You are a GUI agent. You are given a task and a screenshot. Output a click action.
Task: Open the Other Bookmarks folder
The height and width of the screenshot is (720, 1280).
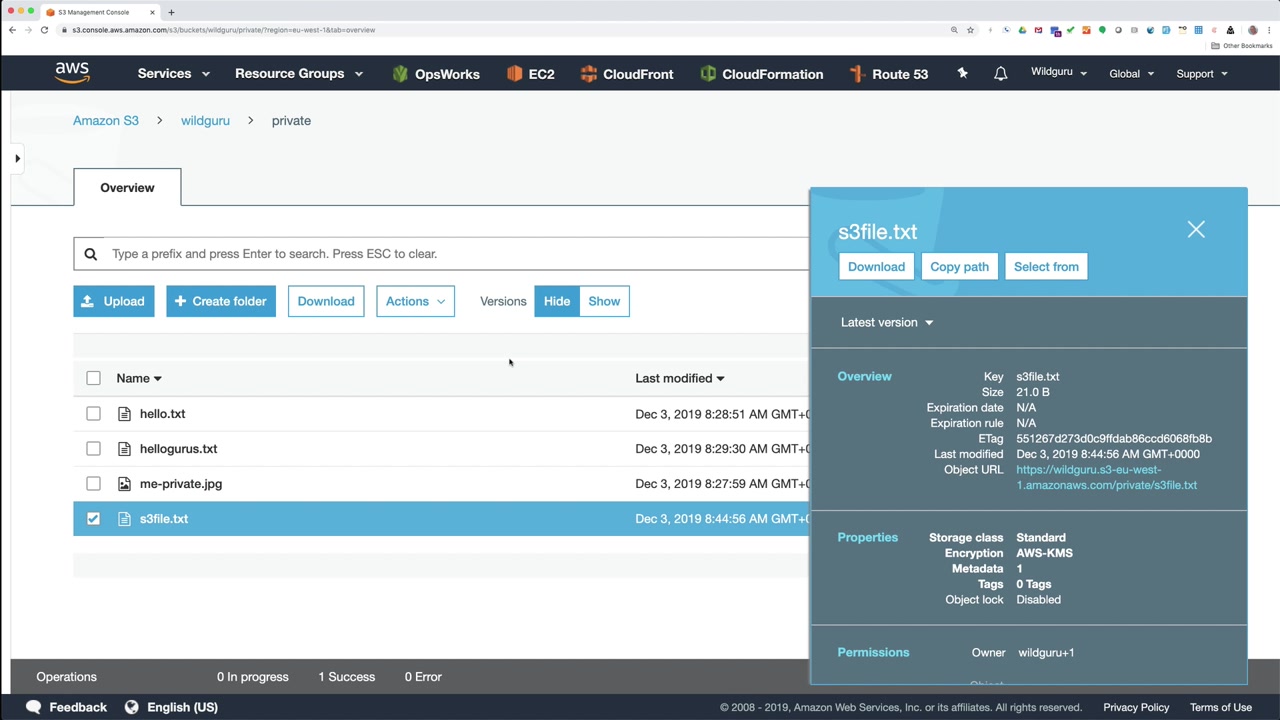[x=1241, y=46]
